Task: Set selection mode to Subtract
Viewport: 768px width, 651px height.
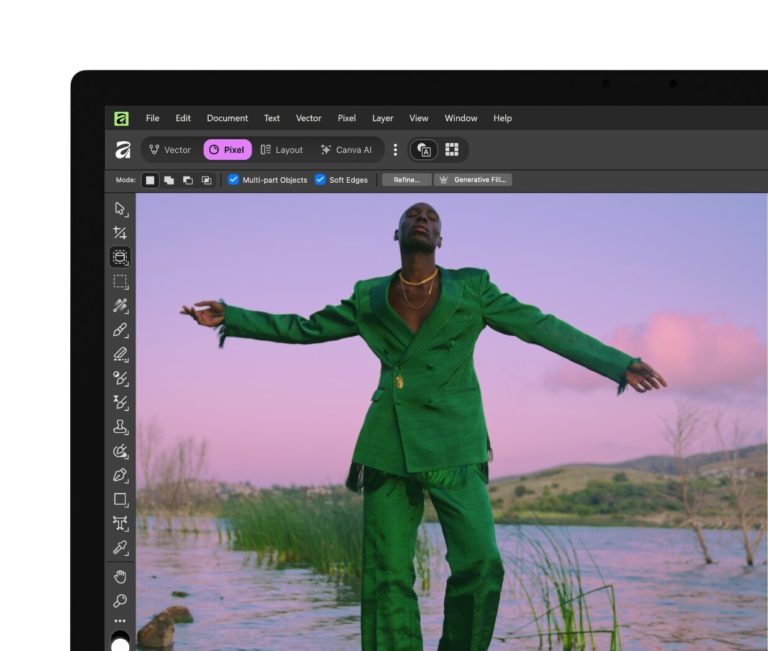Action: click(x=188, y=180)
